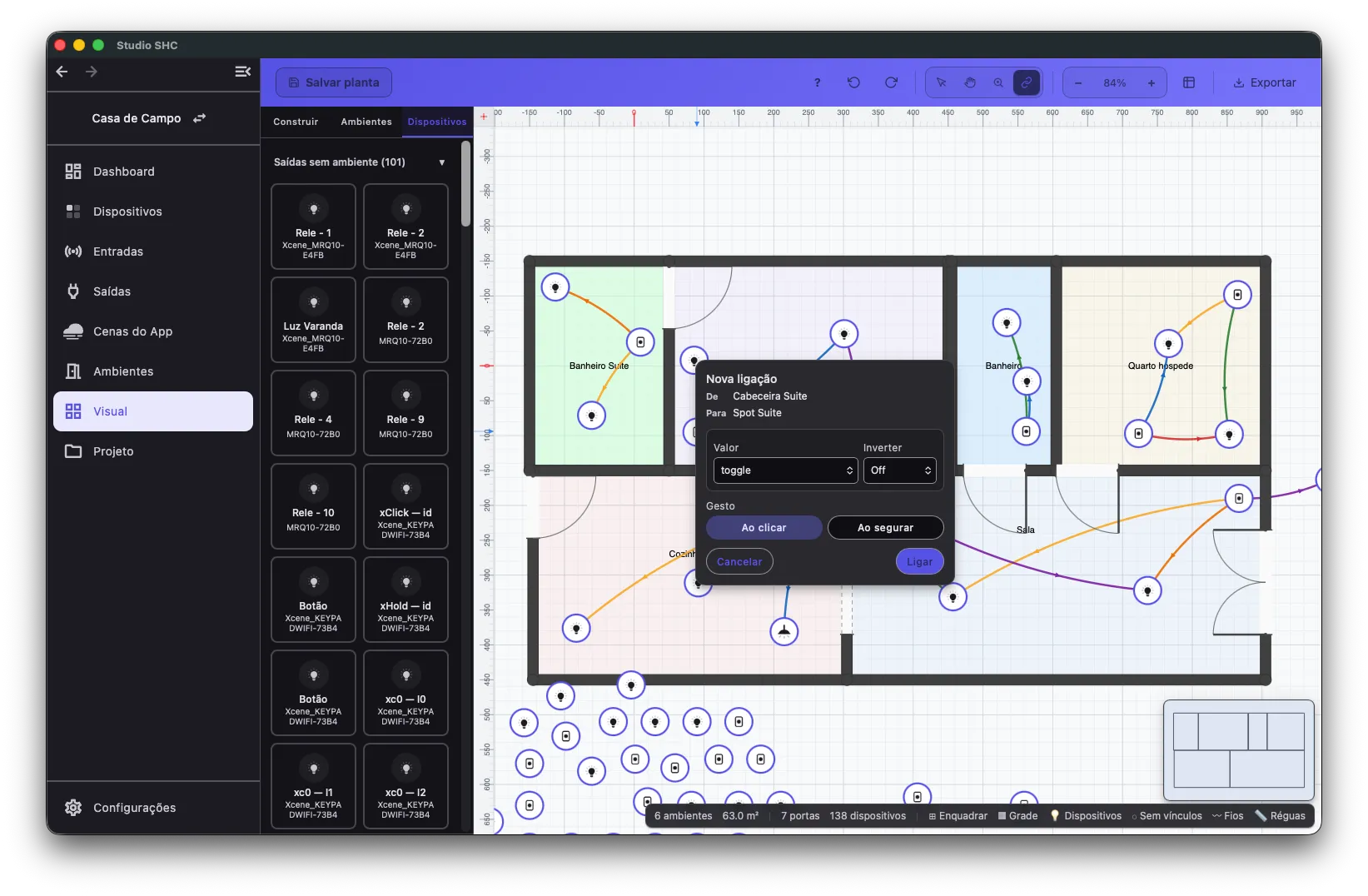Click the Salvar planta button
1368x896 pixels.
point(334,82)
